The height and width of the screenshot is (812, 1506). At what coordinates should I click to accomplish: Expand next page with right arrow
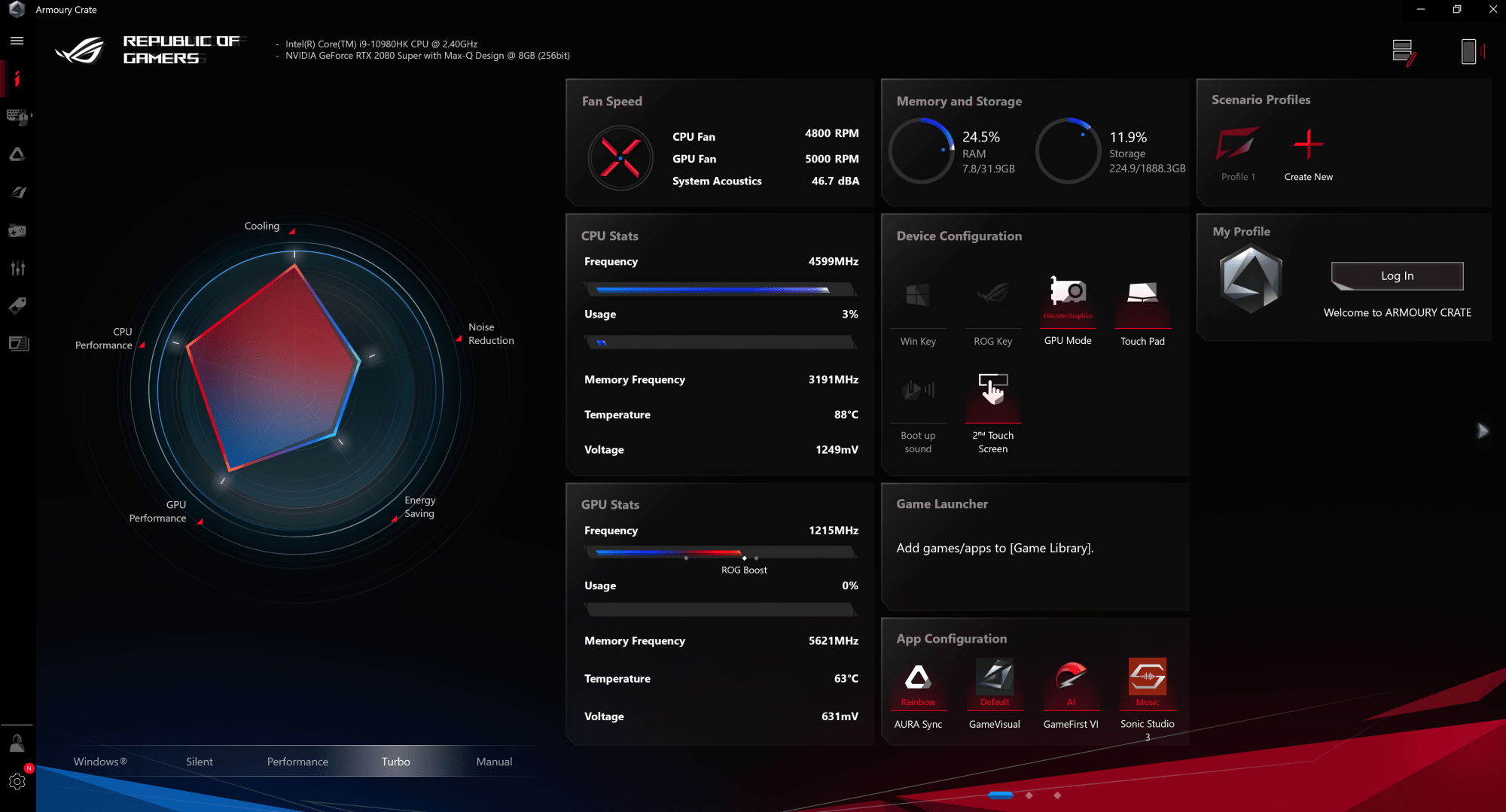pos(1483,431)
